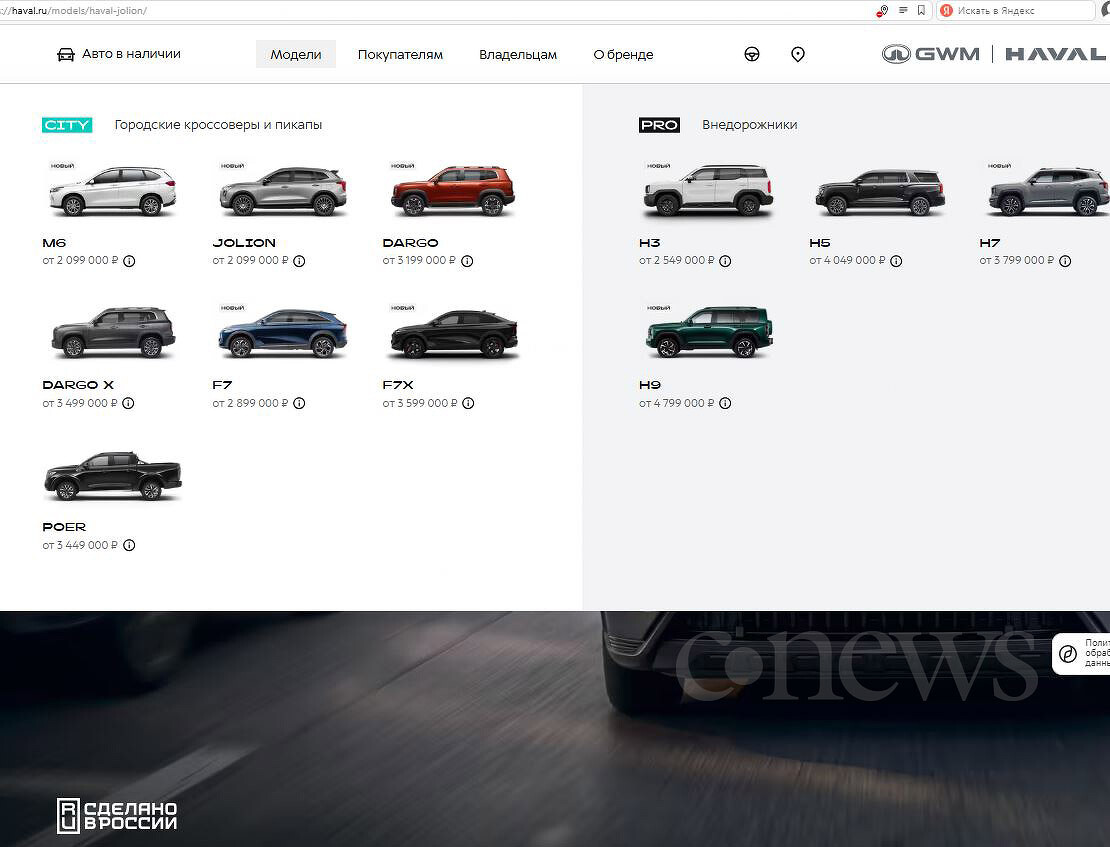The width and height of the screenshot is (1110, 847).
Task: Click the grey H7 car image
Action: tap(1048, 191)
